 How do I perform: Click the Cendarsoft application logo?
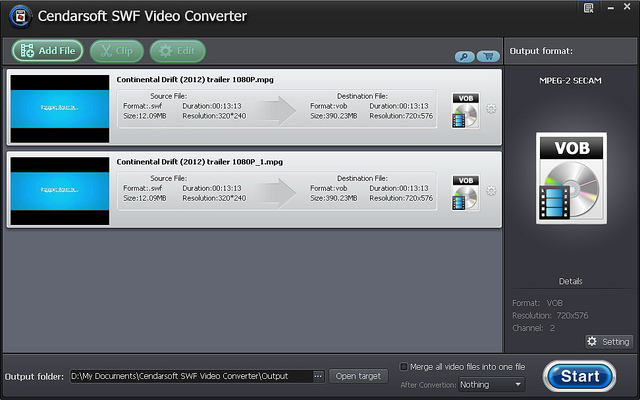[20, 16]
